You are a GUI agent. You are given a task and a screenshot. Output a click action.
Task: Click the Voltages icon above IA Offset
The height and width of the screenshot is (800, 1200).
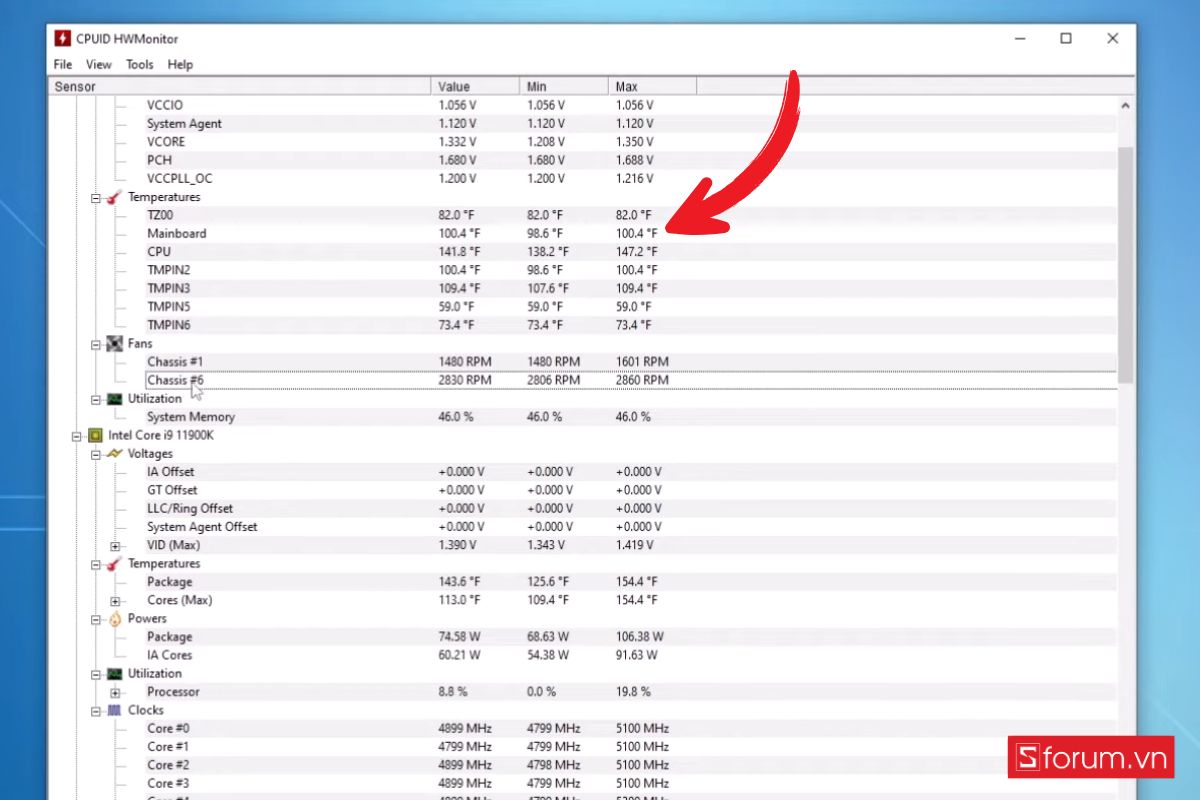tap(115, 454)
